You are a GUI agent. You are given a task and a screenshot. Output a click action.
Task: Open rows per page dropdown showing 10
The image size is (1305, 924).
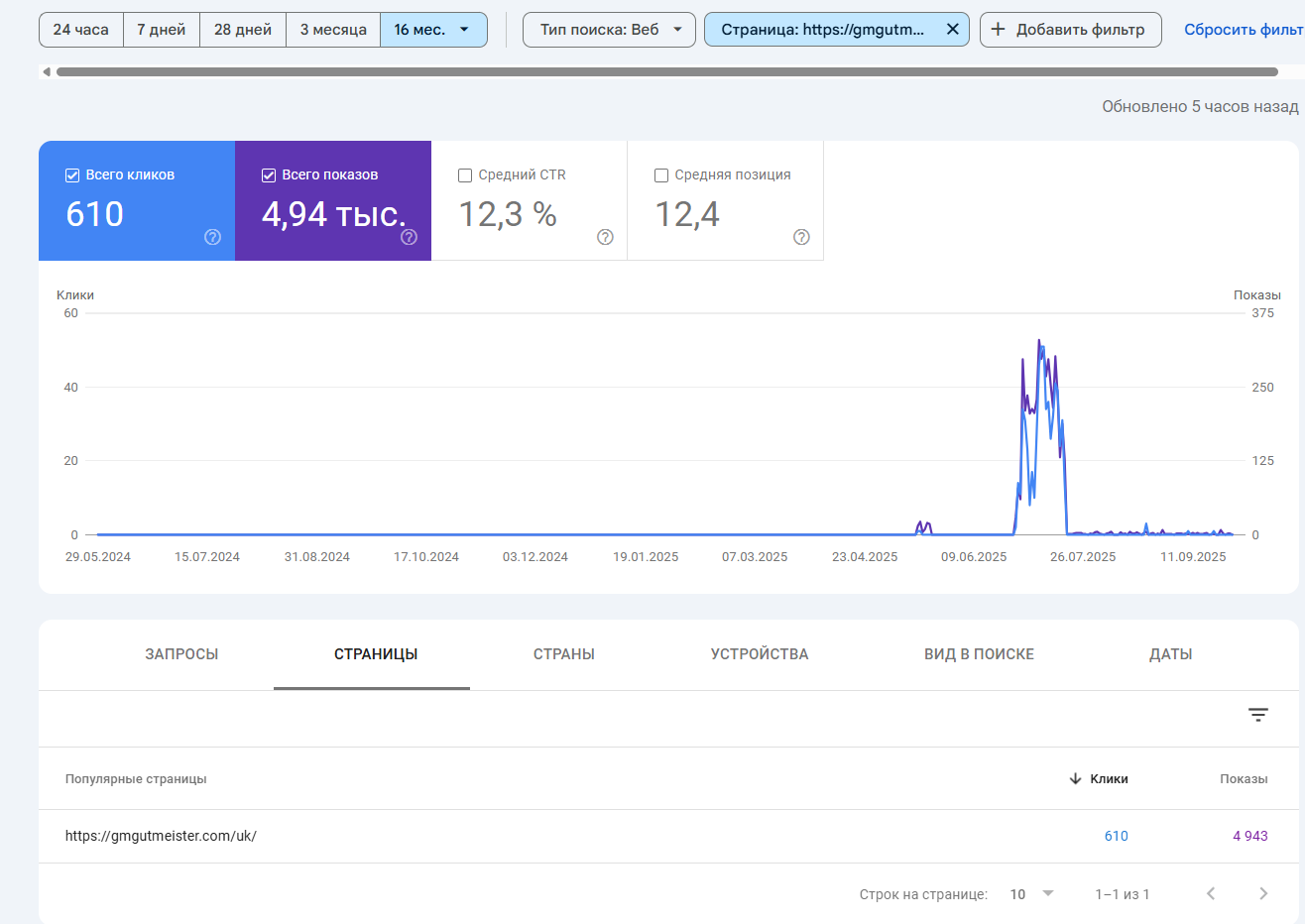[x=1031, y=894]
